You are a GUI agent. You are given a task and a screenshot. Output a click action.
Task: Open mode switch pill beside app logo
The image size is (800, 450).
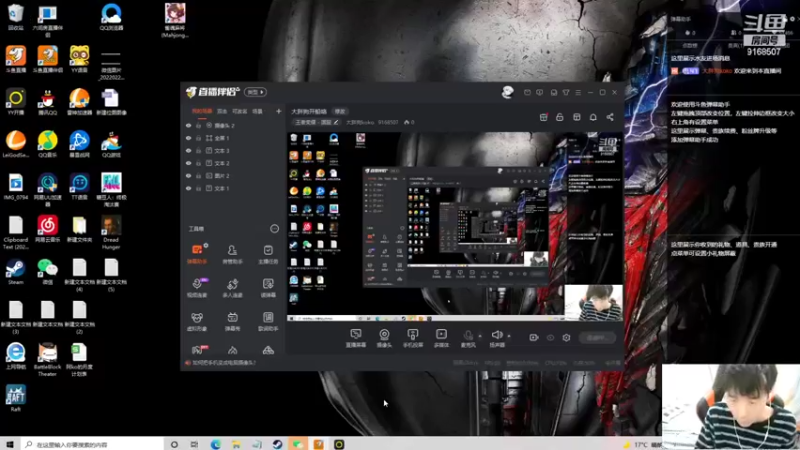[255, 92]
